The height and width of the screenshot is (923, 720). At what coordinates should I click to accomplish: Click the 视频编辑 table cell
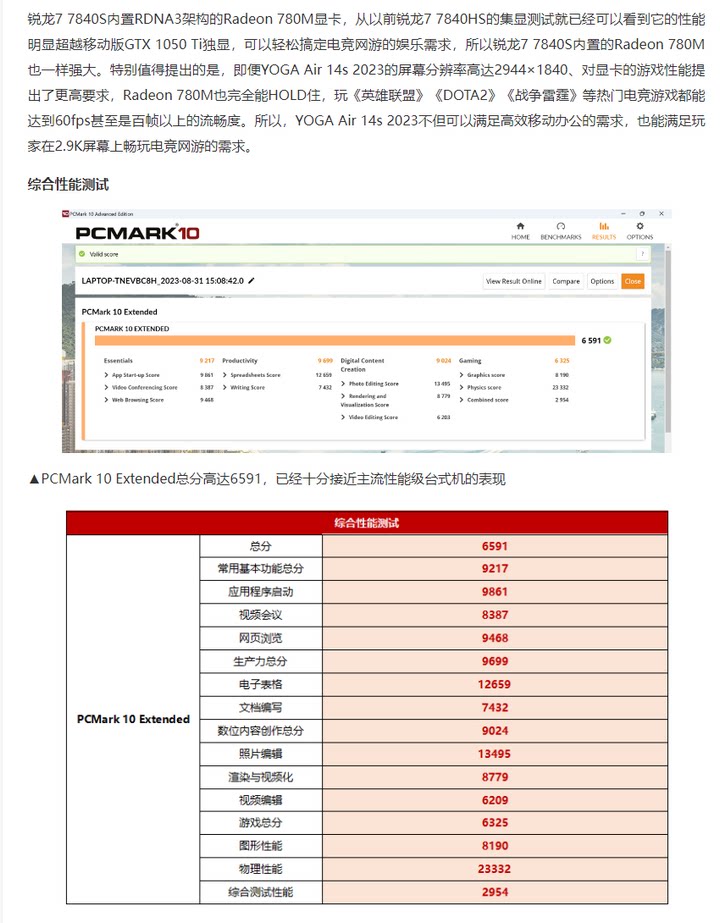(261, 800)
